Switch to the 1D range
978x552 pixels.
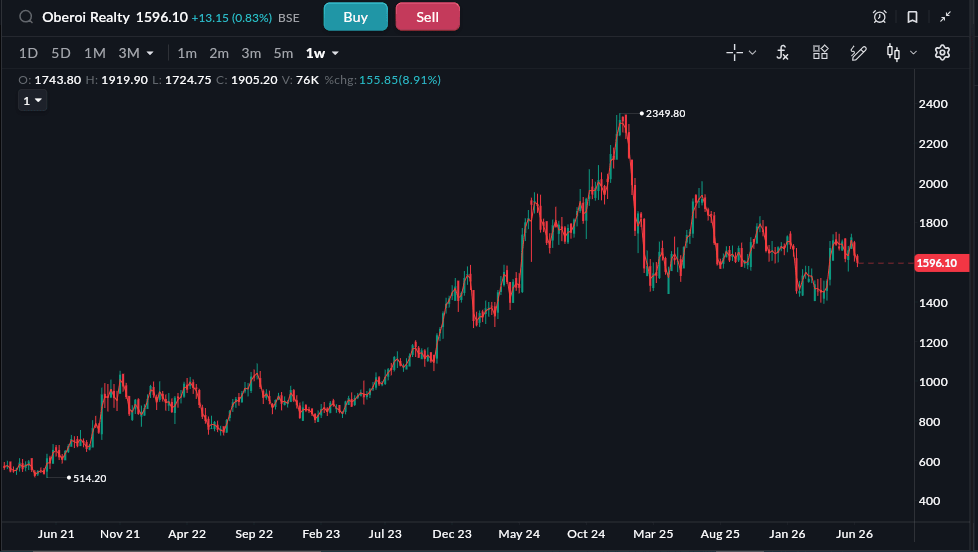28,53
